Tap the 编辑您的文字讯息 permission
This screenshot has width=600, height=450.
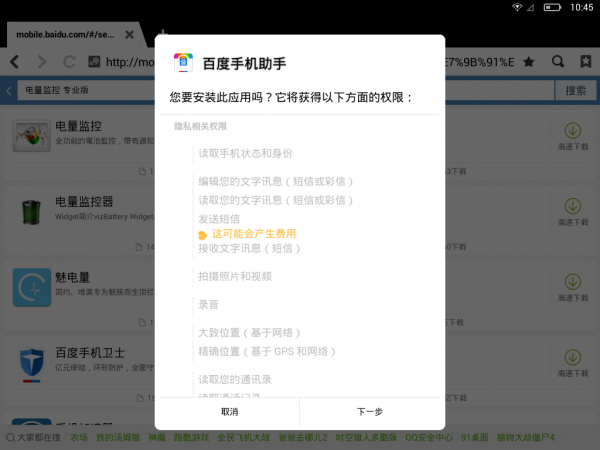[276, 181]
